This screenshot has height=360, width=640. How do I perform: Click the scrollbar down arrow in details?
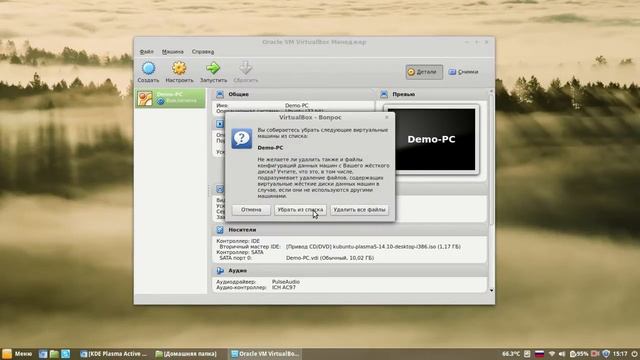tap(491, 290)
